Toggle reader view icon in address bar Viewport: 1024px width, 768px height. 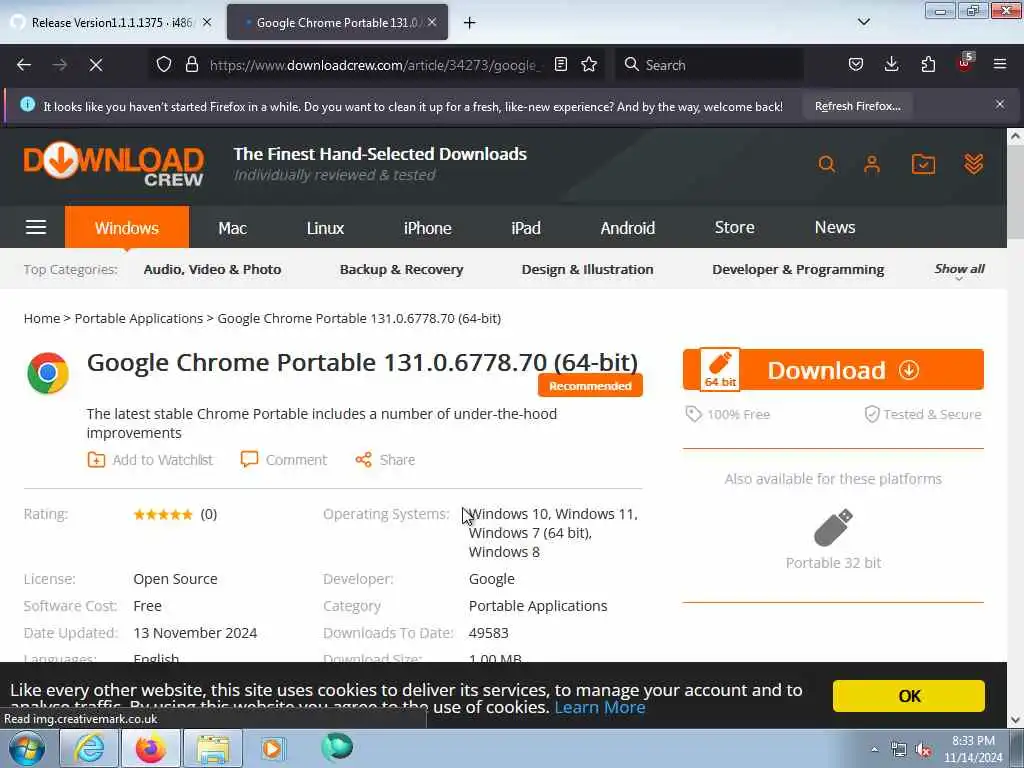(x=560, y=65)
